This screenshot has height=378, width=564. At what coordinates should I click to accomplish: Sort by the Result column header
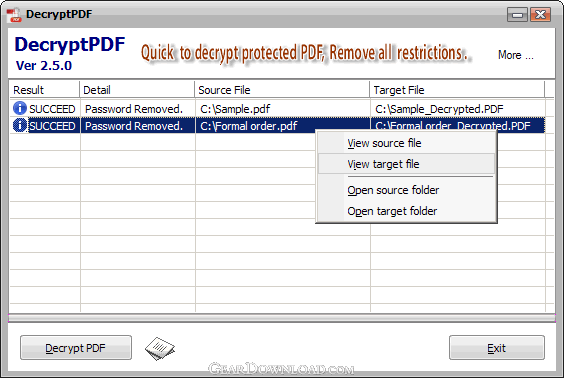coord(44,90)
